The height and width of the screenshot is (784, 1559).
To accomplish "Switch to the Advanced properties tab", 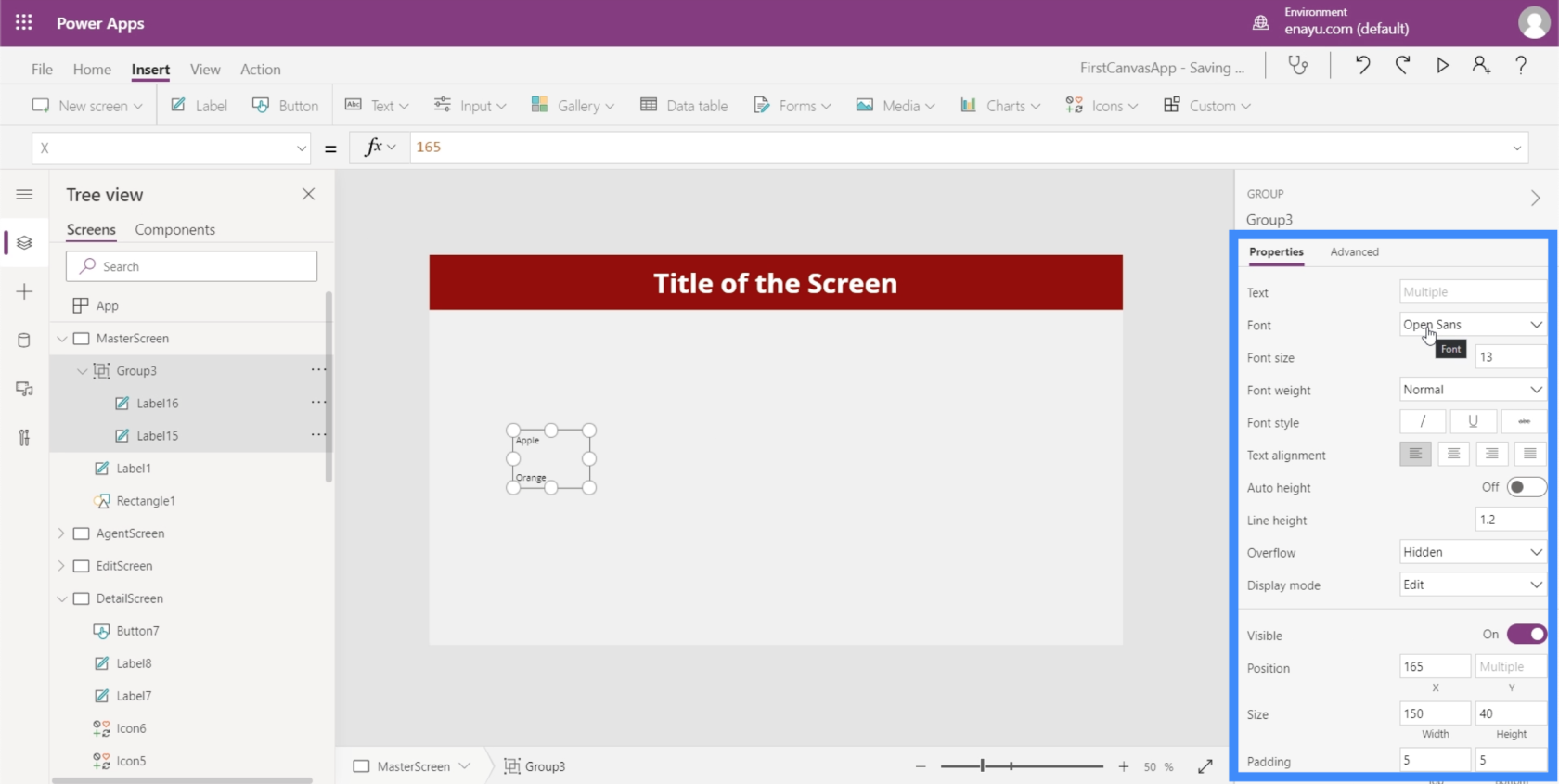I will coord(1354,251).
